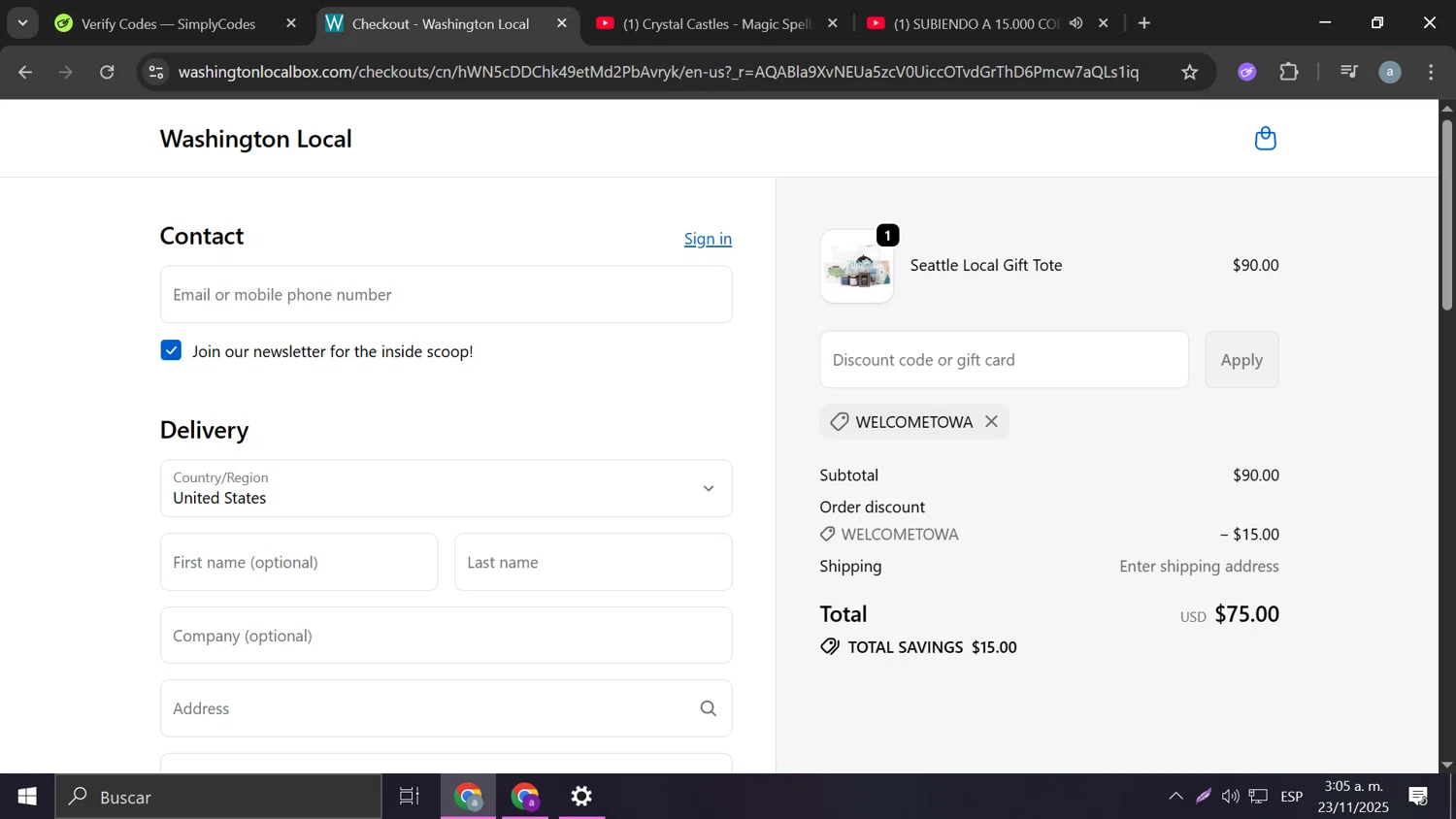Open media controls icon in toolbar
1456x819 pixels.
[1348, 72]
